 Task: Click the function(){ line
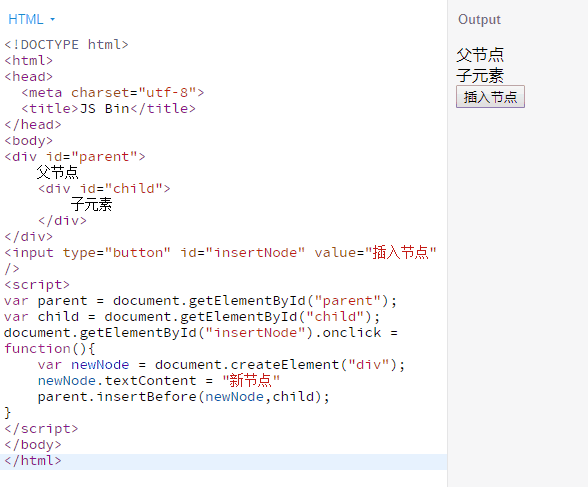point(50,349)
